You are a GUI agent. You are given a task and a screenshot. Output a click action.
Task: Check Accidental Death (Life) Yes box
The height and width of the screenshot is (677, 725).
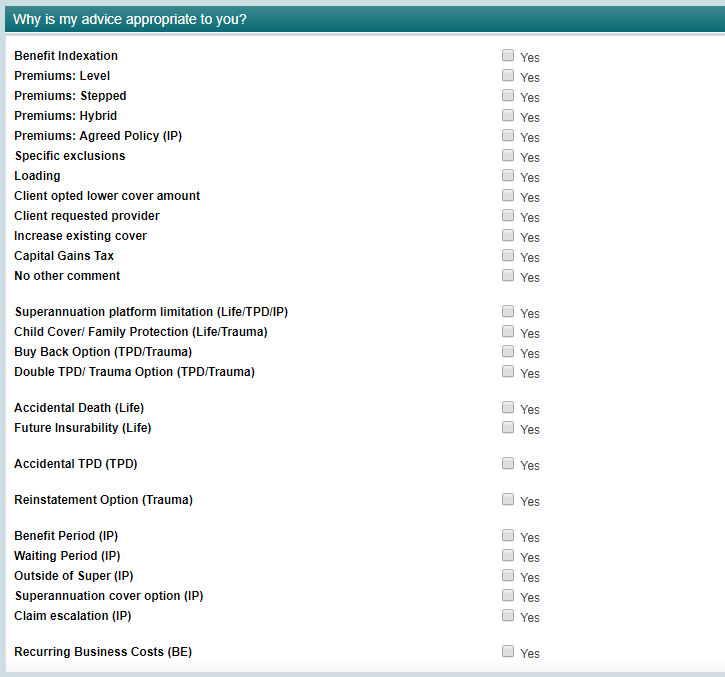508,407
